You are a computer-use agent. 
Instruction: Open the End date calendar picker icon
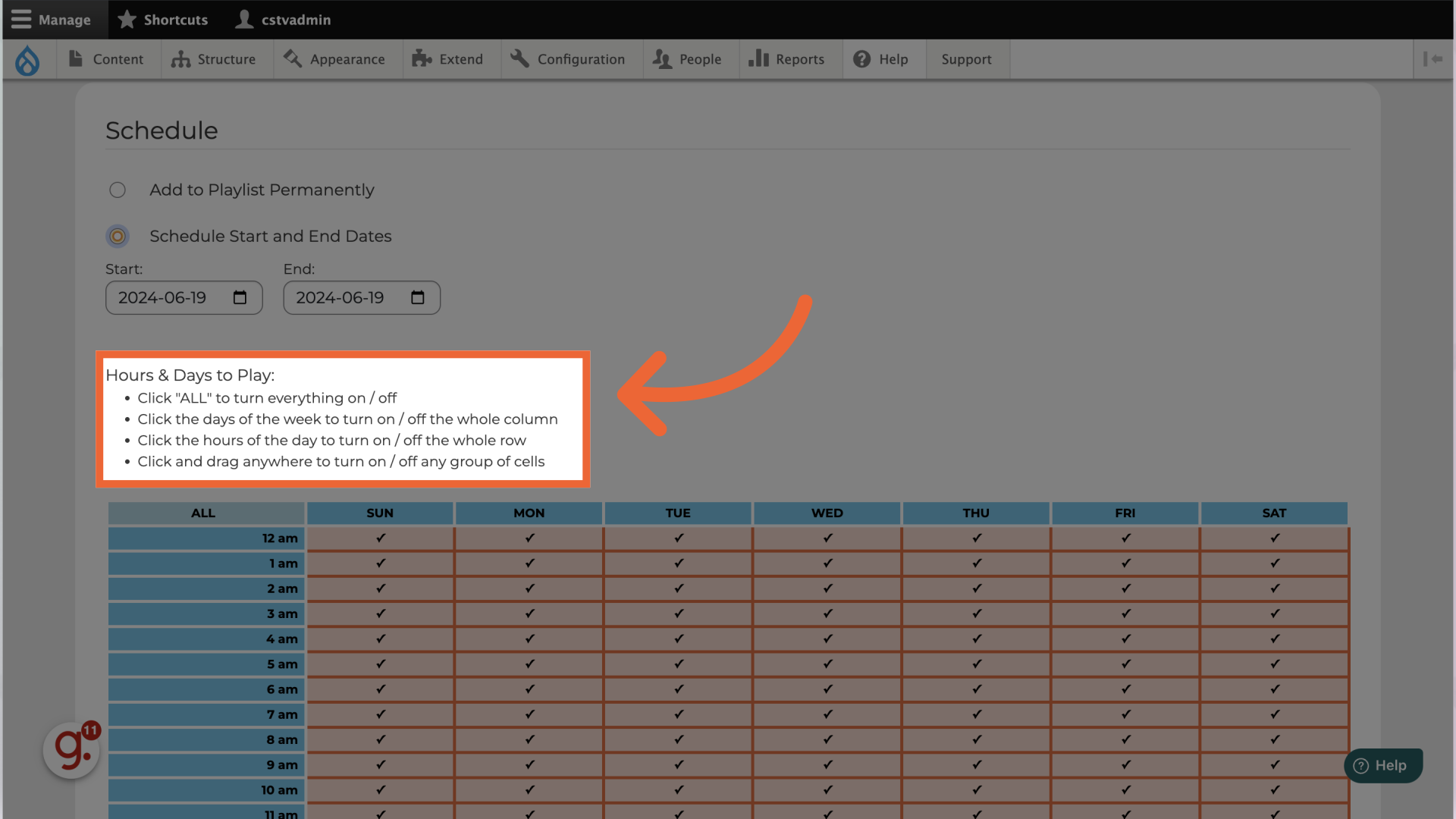click(x=418, y=297)
